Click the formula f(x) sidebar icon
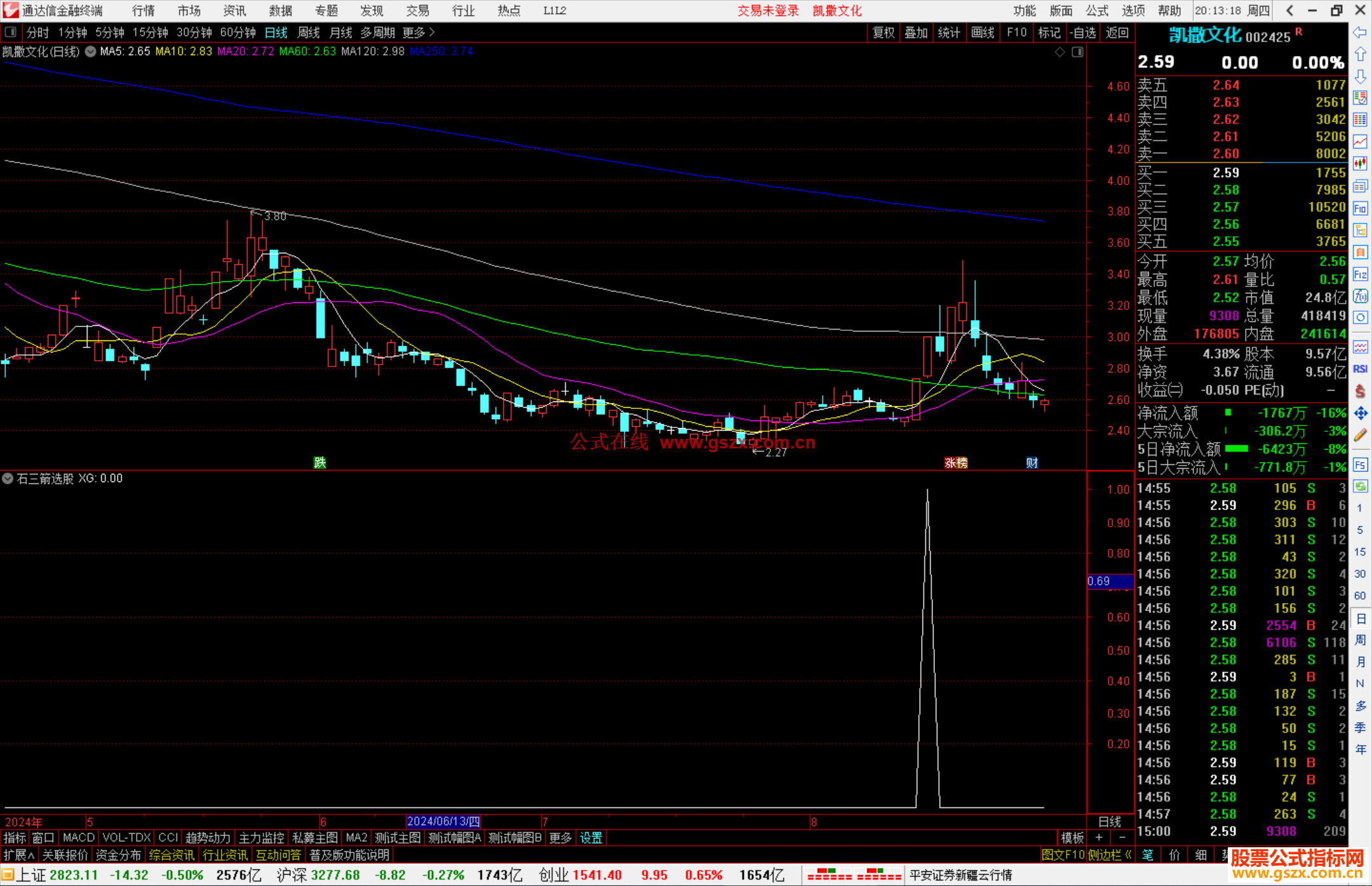Viewport: 1372px width, 886px height. tap(1360, 297)
